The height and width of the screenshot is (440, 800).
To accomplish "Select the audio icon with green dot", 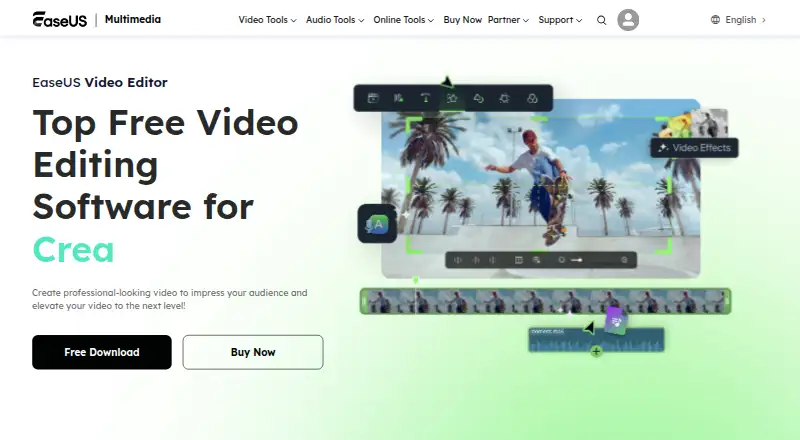I will (399, 98).
